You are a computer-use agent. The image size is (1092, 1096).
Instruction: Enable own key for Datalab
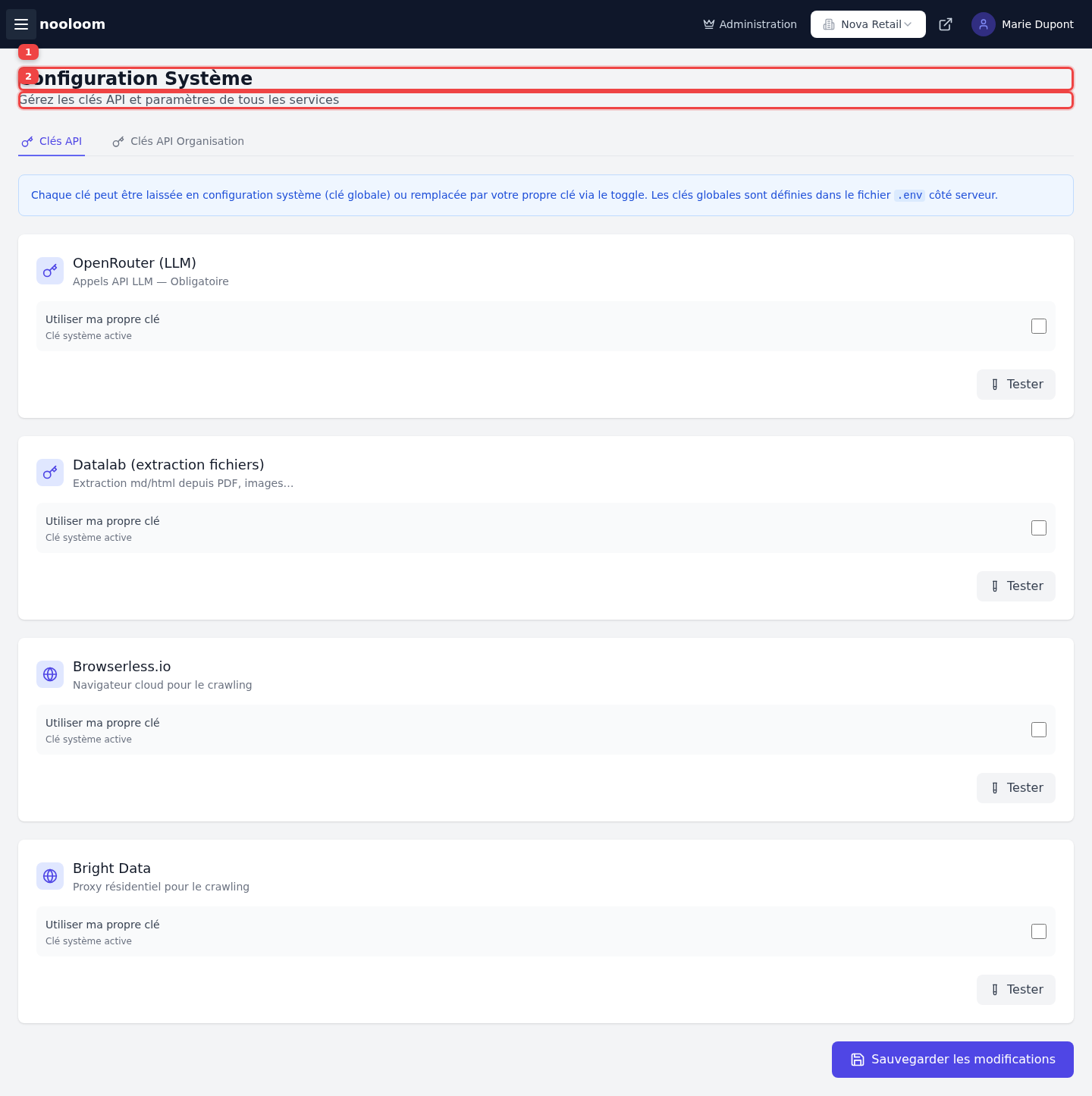[1039, 528]
